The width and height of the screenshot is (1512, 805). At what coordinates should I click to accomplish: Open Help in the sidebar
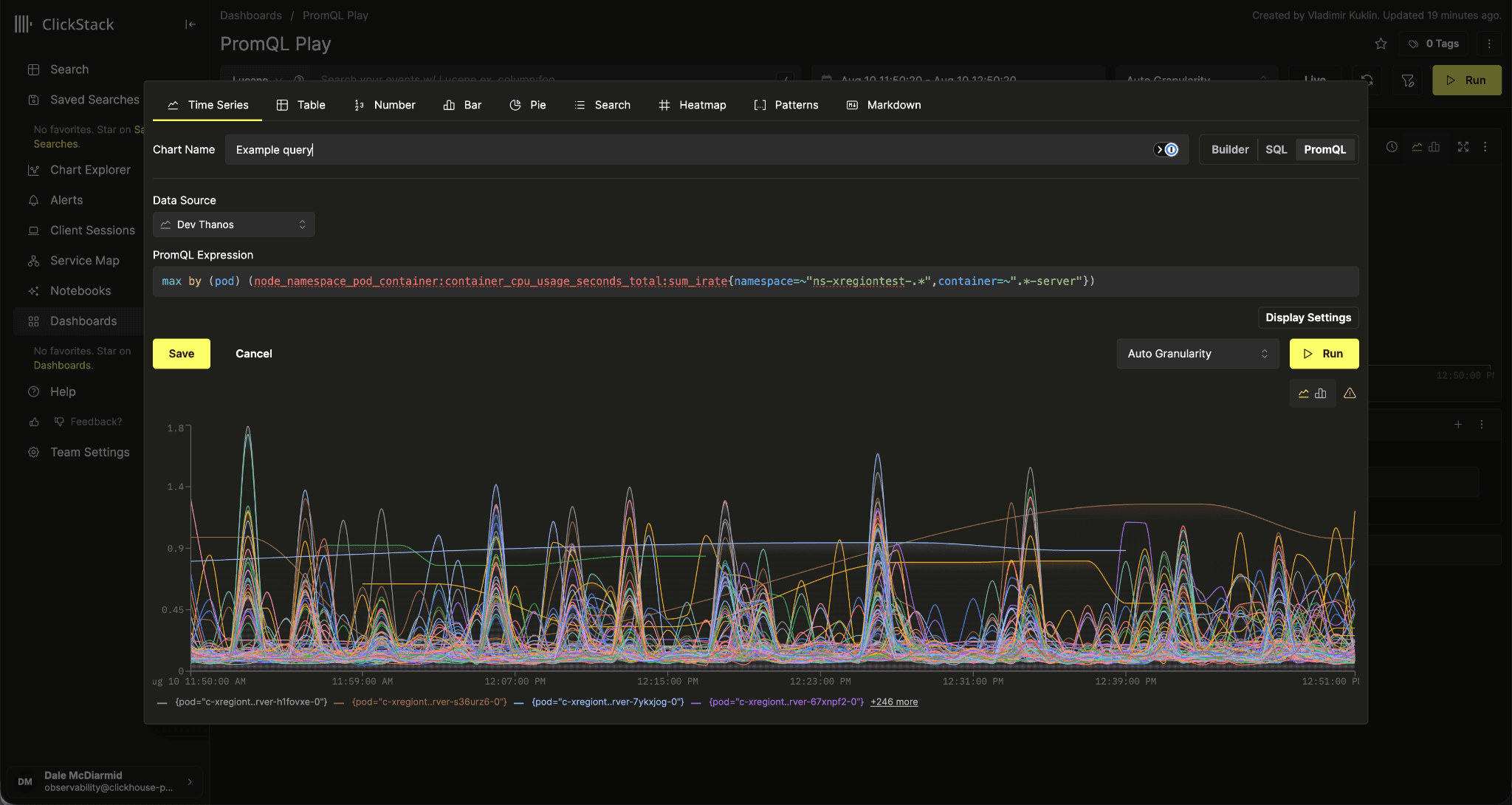[63, 391]
